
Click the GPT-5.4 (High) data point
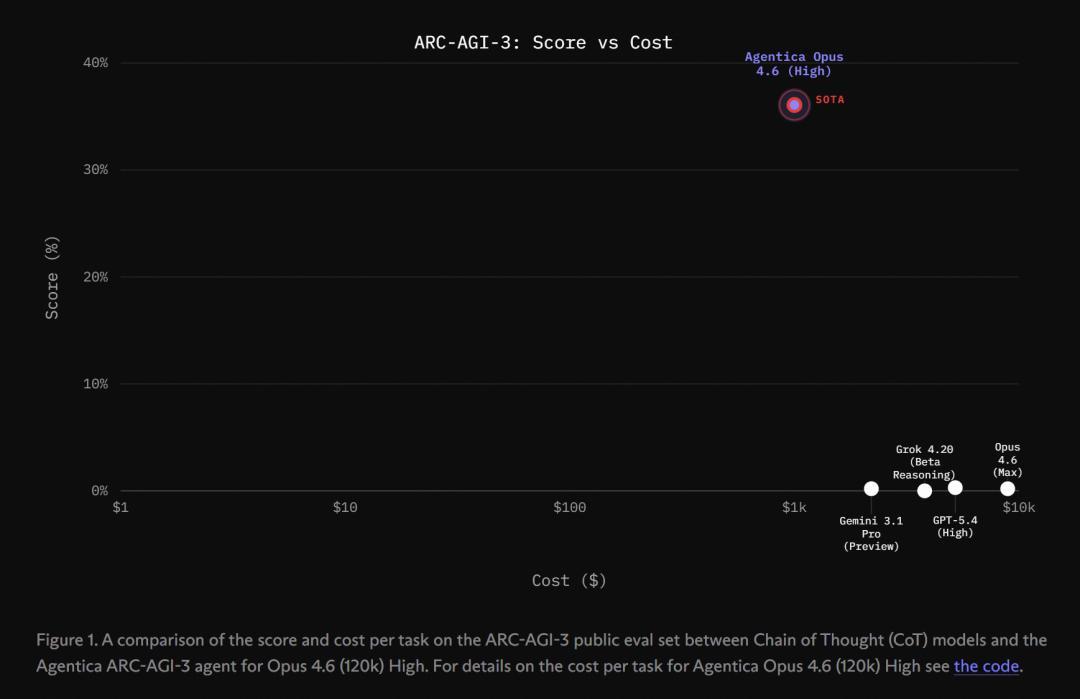click(955, 488)
